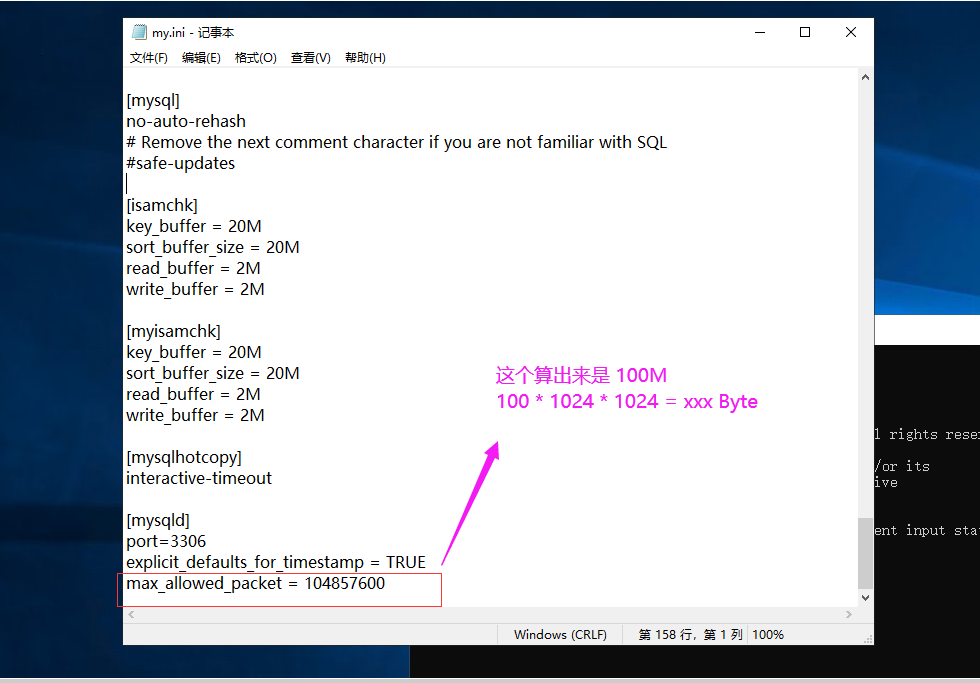Click the Windows (CRLF) status bar entry
Screen dimensions: 980x683
561,635
